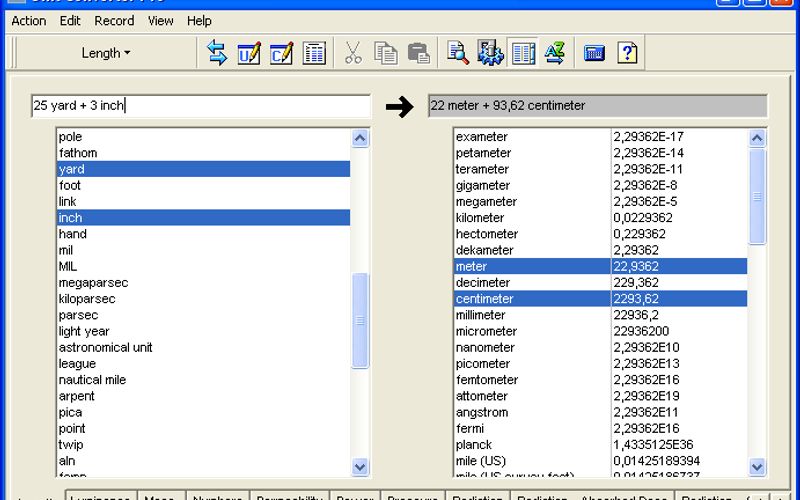Click the swap units arrows icon
Screen dimensions: 800x500
pyautogui.click(x=217, y=54)
